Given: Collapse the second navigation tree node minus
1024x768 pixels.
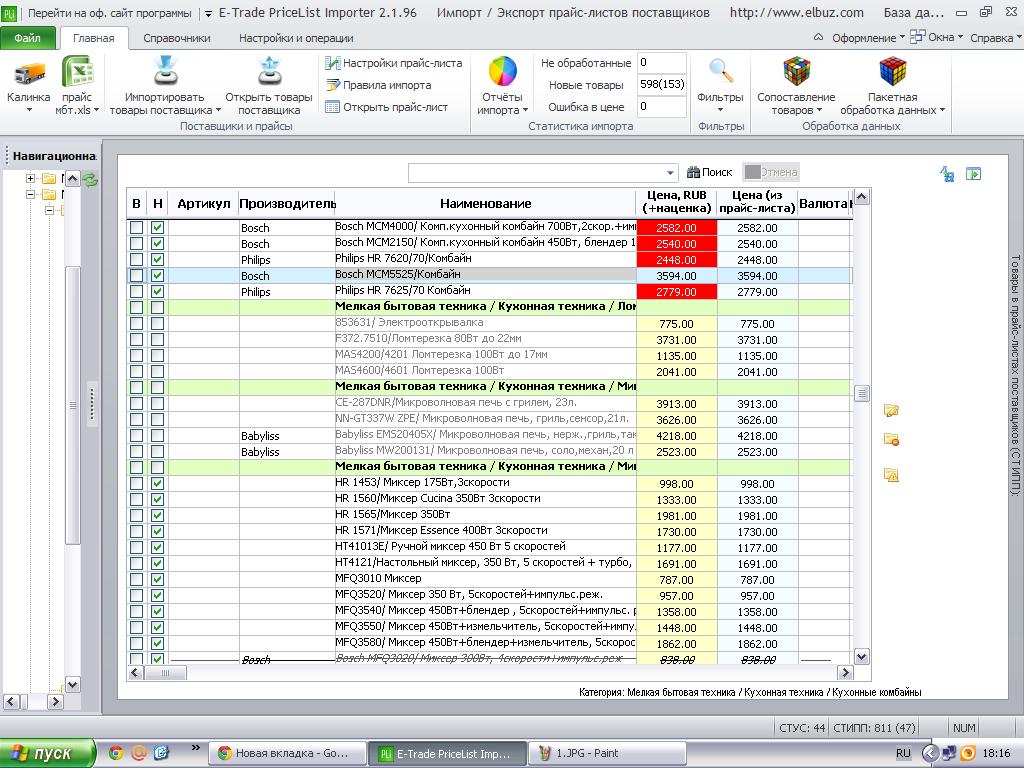Looking at the screenshot, I should [x=30, y=194].
